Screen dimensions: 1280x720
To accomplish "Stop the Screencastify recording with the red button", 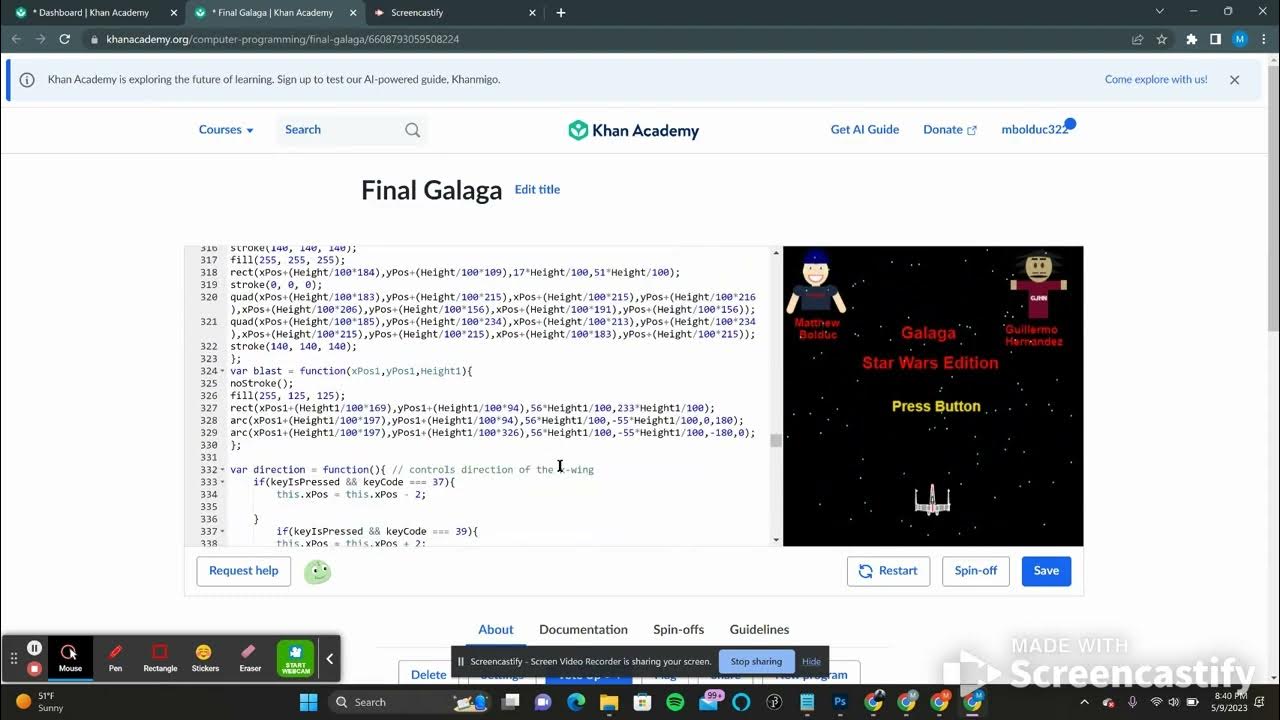I will [34, 668].
